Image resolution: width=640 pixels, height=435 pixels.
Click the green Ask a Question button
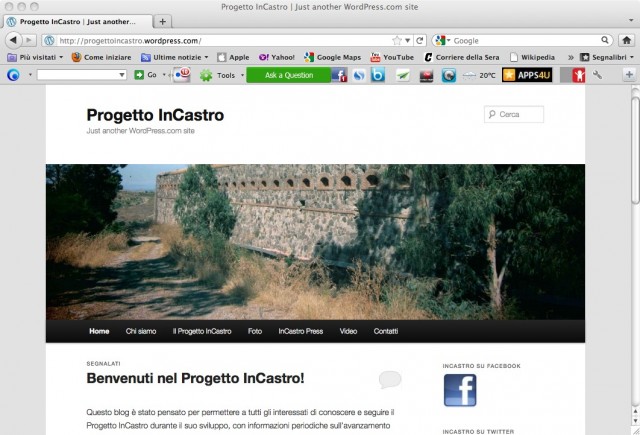click(x=288, y=75)
